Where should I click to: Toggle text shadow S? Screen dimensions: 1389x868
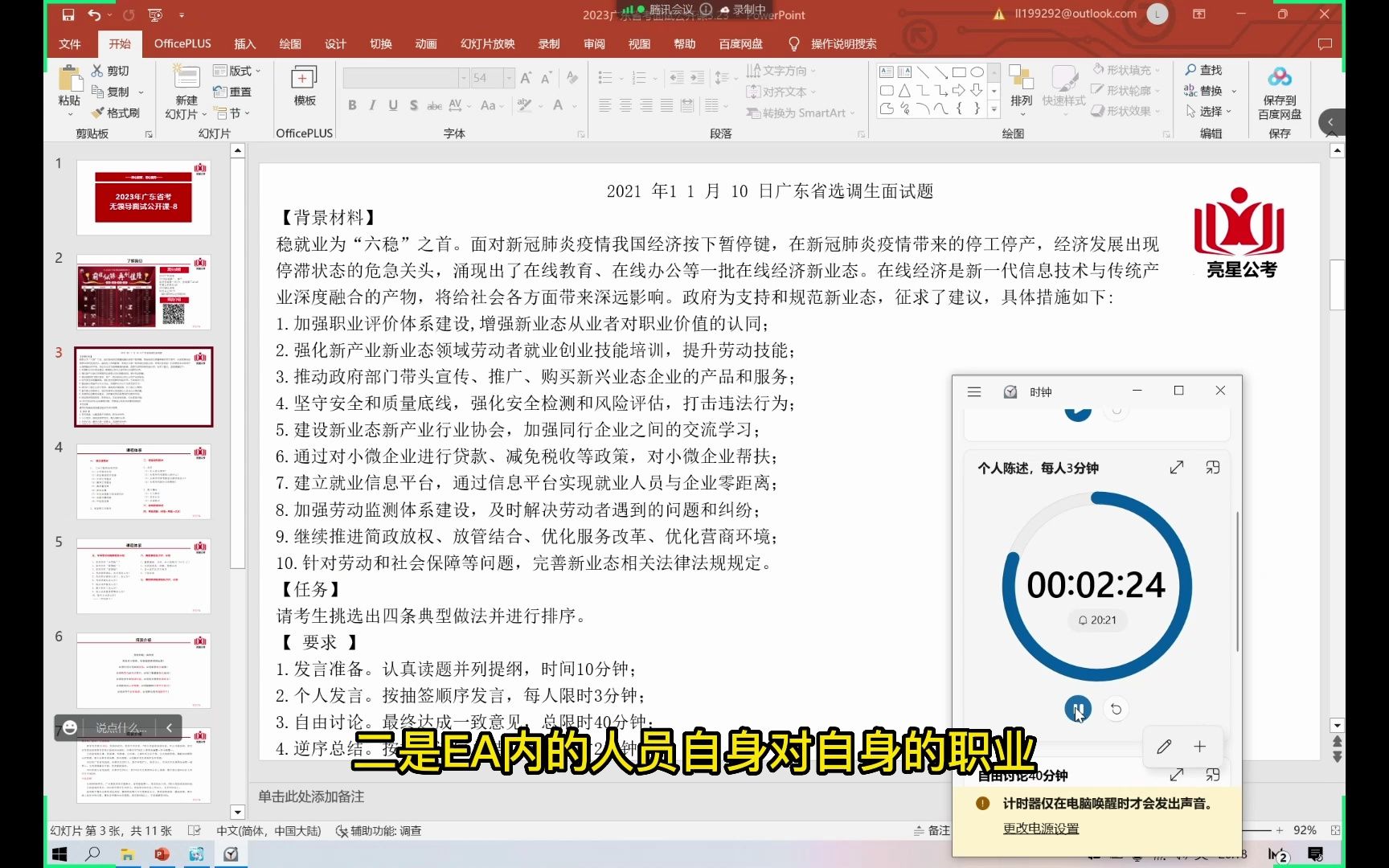pos(413,105)
